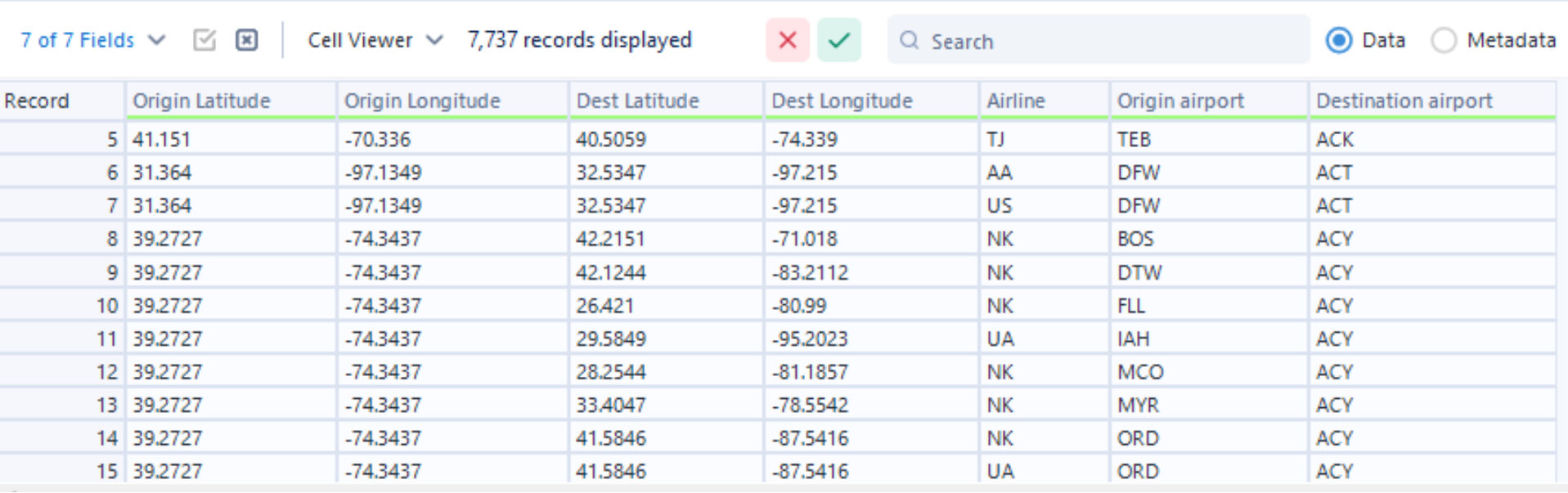
Task: Select the Data radio button
Action: pyautogui.click(x=1339, y=40)
